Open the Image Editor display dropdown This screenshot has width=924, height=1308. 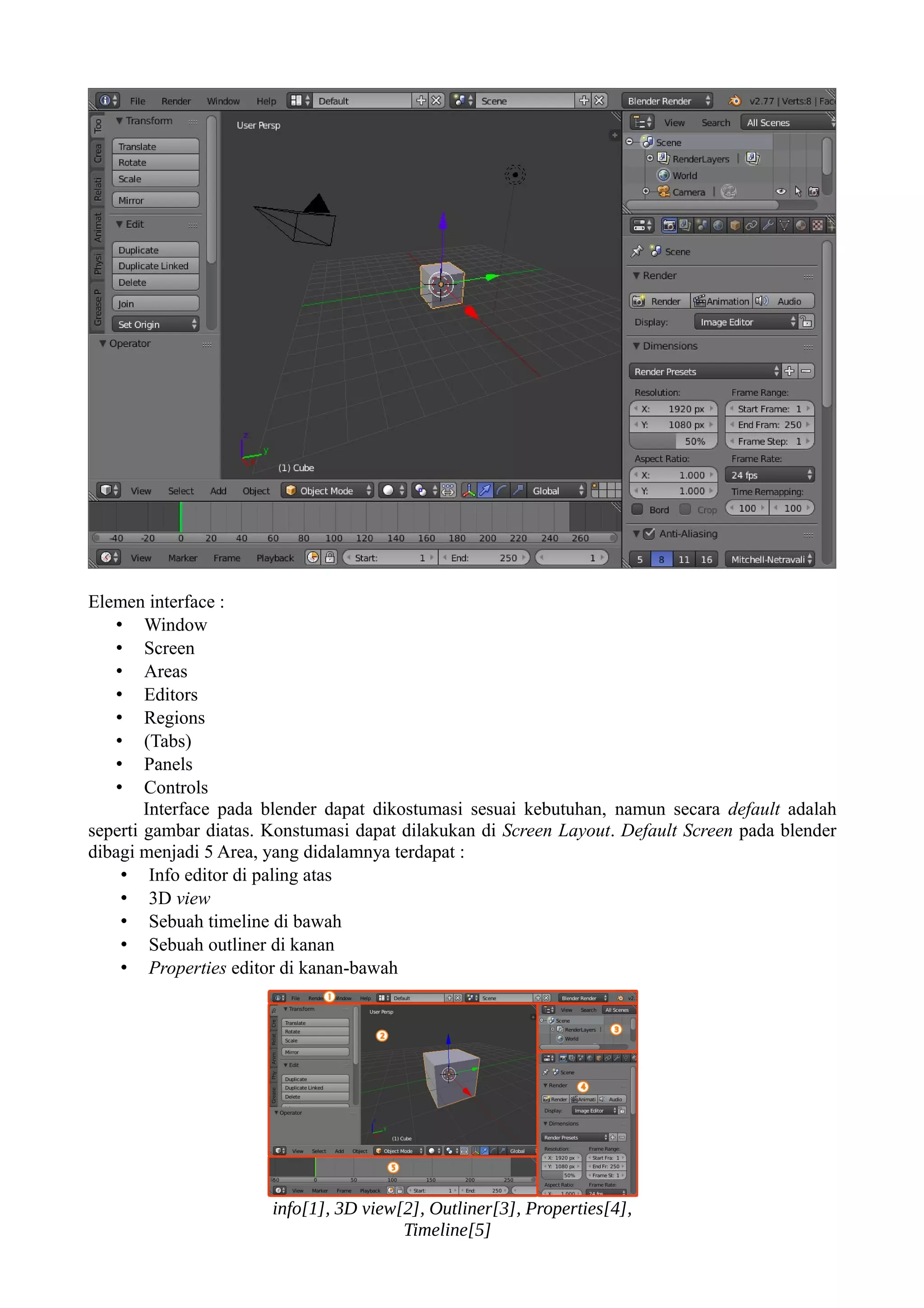[745, 322]
